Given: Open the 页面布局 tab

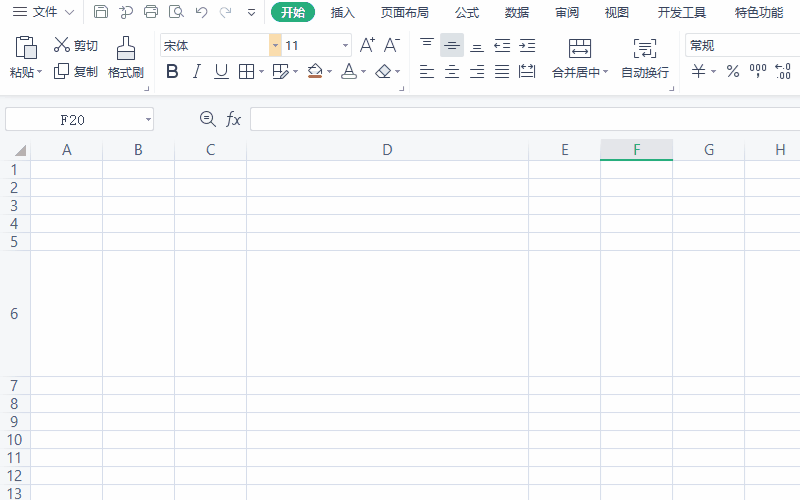Looking at the screenshot, I should 405,12.
